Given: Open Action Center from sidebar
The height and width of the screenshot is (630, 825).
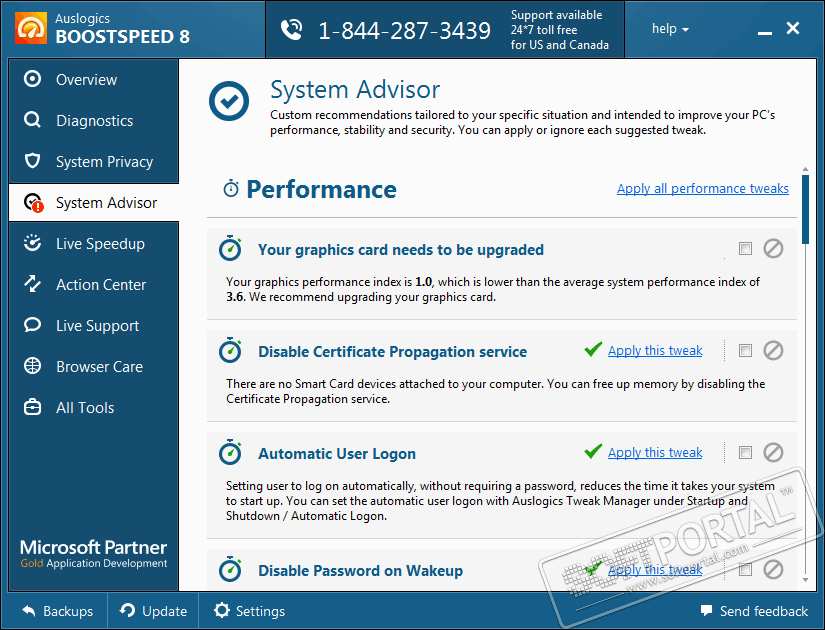Looking at the screenshot, I should pos(94,285).
